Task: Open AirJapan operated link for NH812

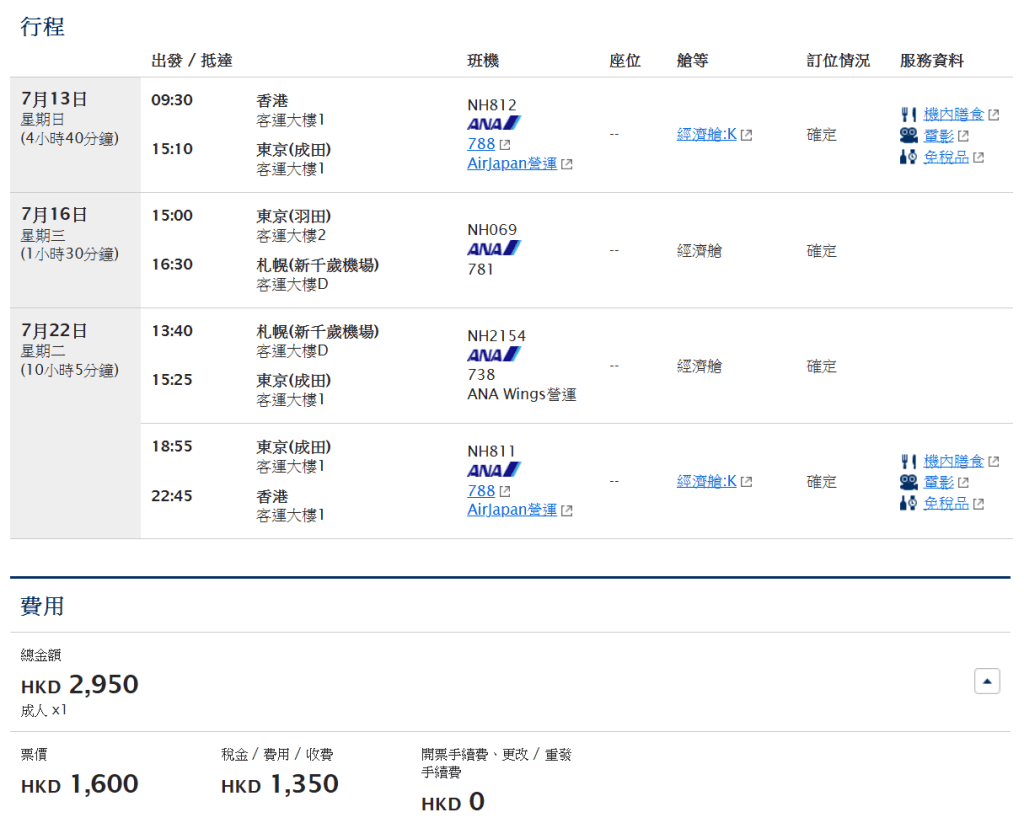Action: coord(512,164)
